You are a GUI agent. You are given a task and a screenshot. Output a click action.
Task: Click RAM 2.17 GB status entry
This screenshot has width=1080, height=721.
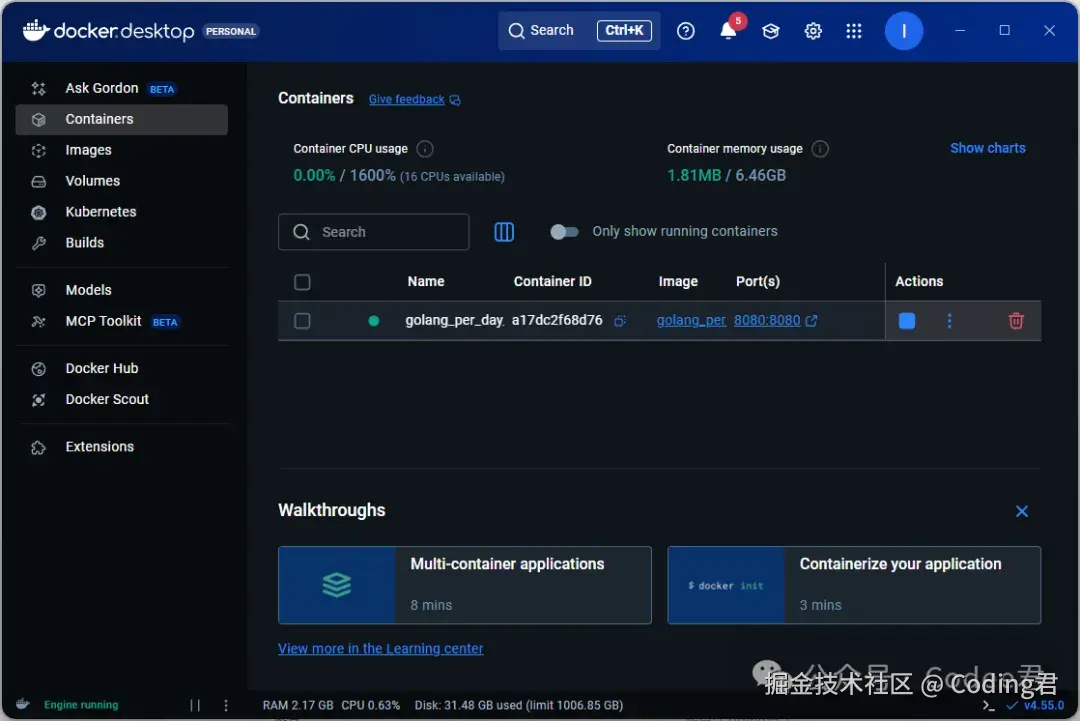[x=298, y=705]
